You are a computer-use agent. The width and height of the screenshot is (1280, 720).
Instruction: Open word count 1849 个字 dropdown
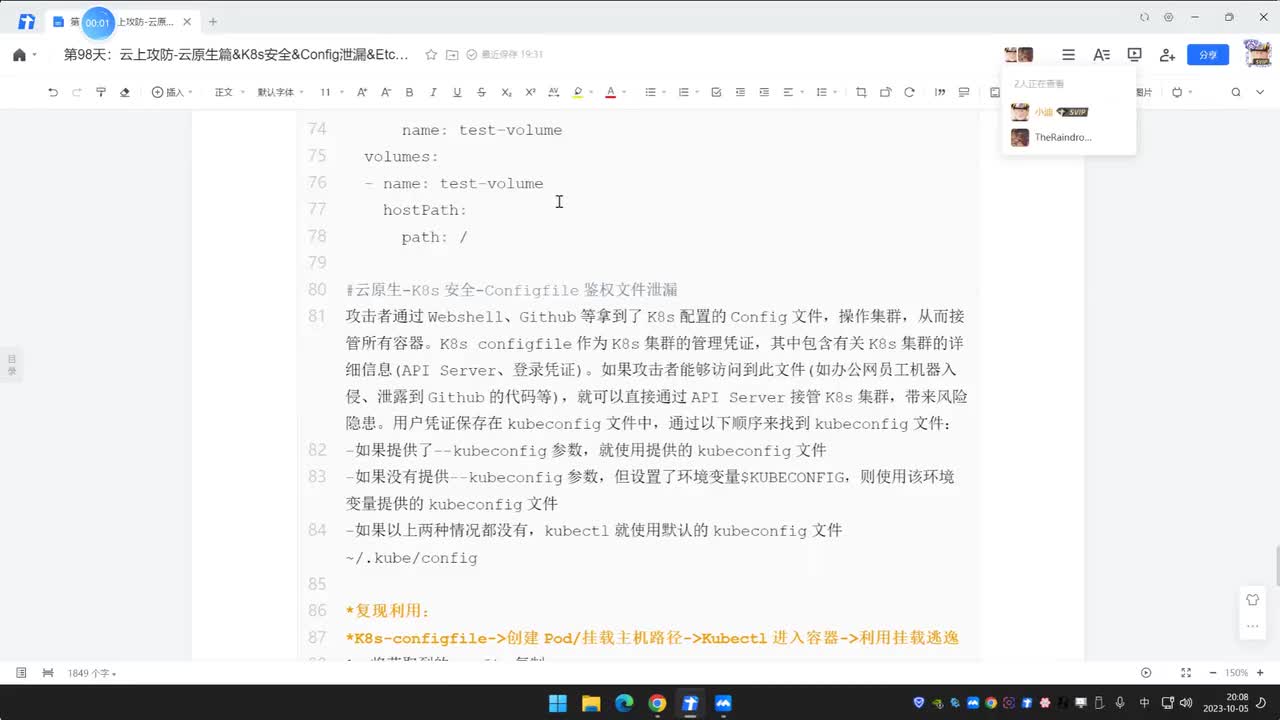(x=92, y=673)
